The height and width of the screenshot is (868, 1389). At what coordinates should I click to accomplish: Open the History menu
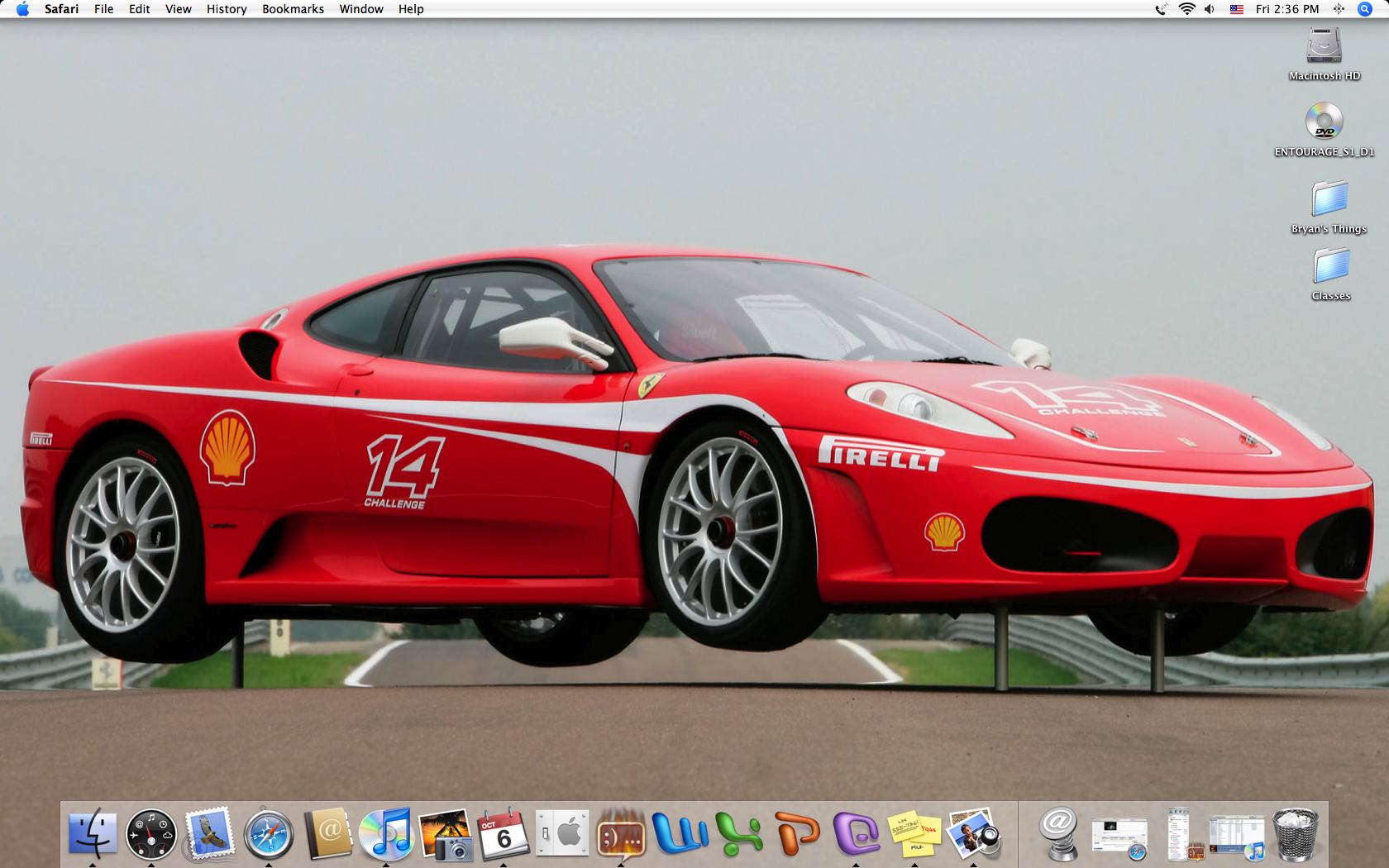227,9
